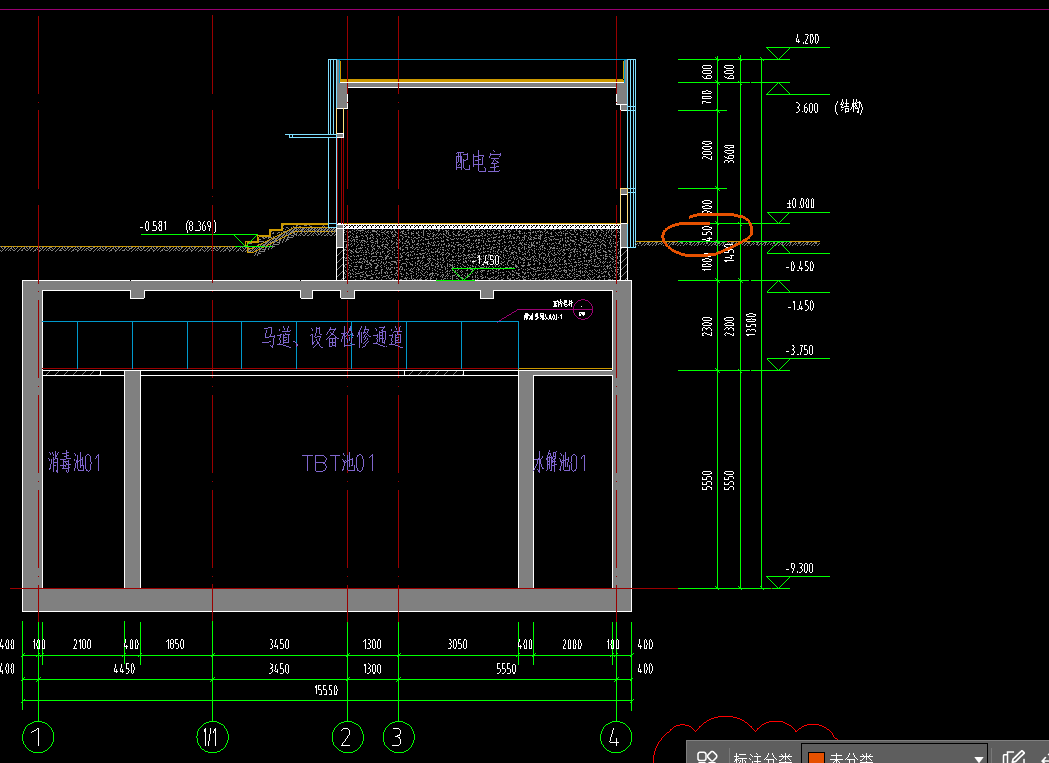Click grid axis bubble 4
Viewport: 1049px width, 763px height.
coord(615,737)
